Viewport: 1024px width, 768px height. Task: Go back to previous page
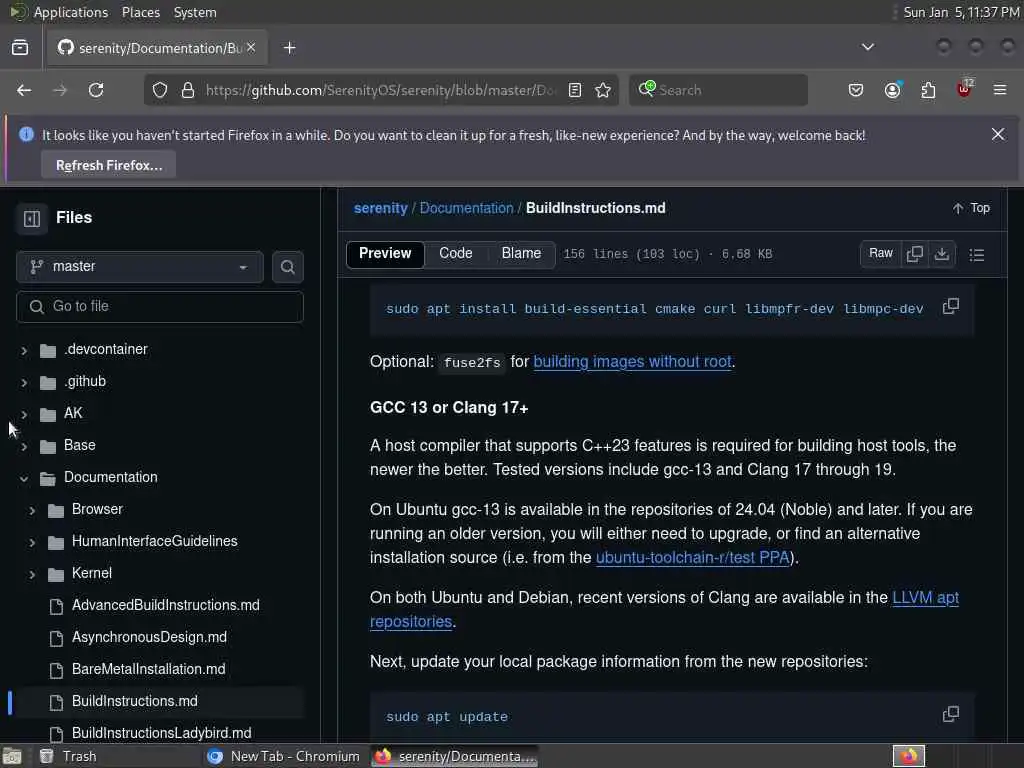(24, 90)
